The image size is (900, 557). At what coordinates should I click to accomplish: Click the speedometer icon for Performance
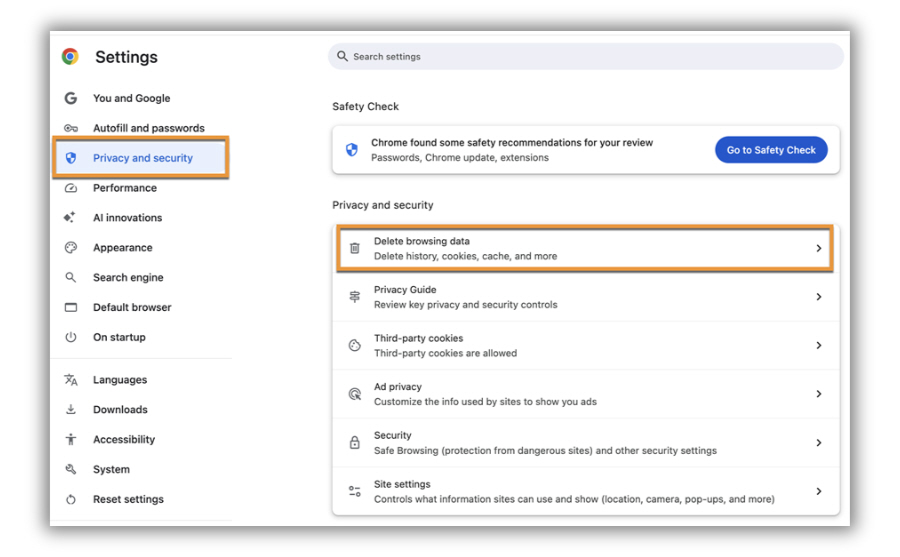coord(71,188)
